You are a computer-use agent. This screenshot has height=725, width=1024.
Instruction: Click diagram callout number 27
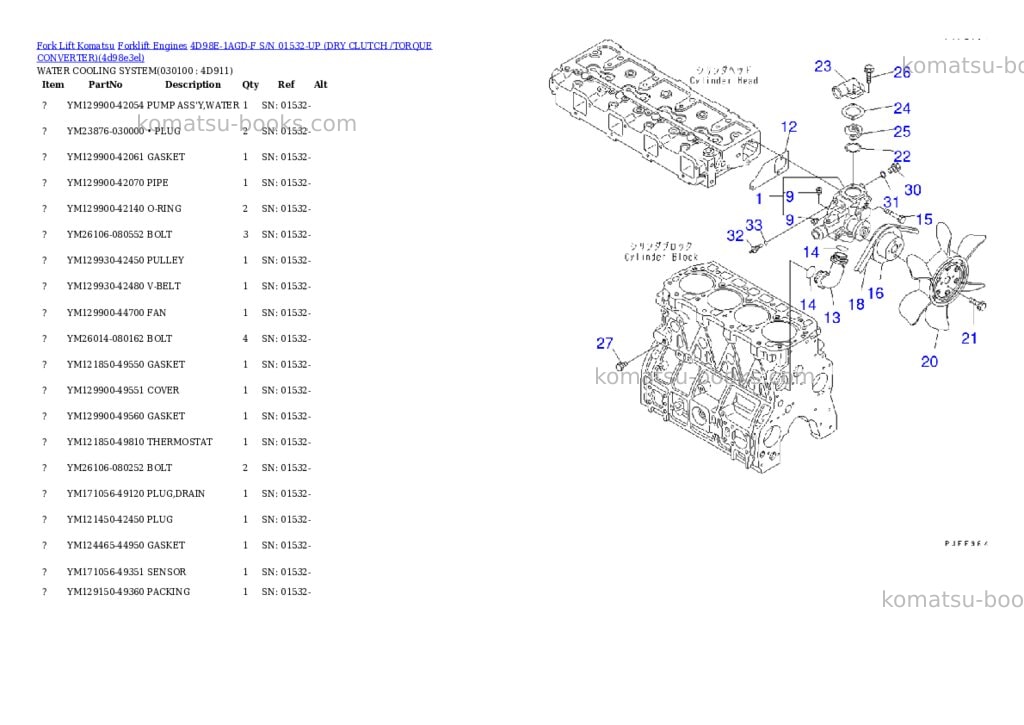click(605, 343)
